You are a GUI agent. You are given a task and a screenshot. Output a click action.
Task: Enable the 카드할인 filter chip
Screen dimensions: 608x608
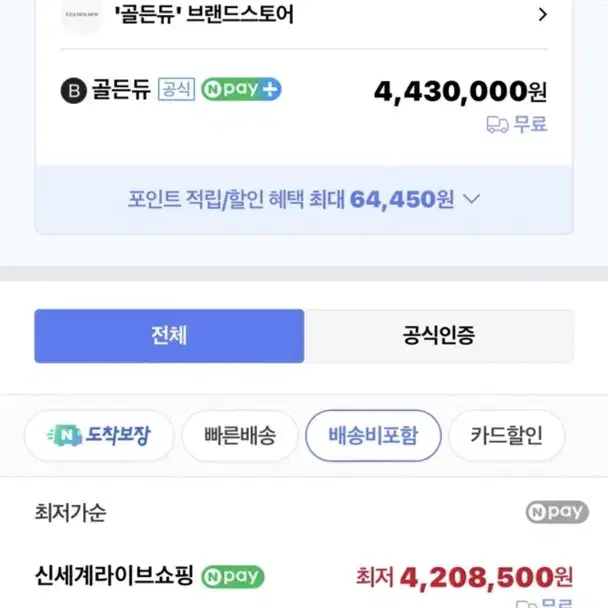(506, 435)
